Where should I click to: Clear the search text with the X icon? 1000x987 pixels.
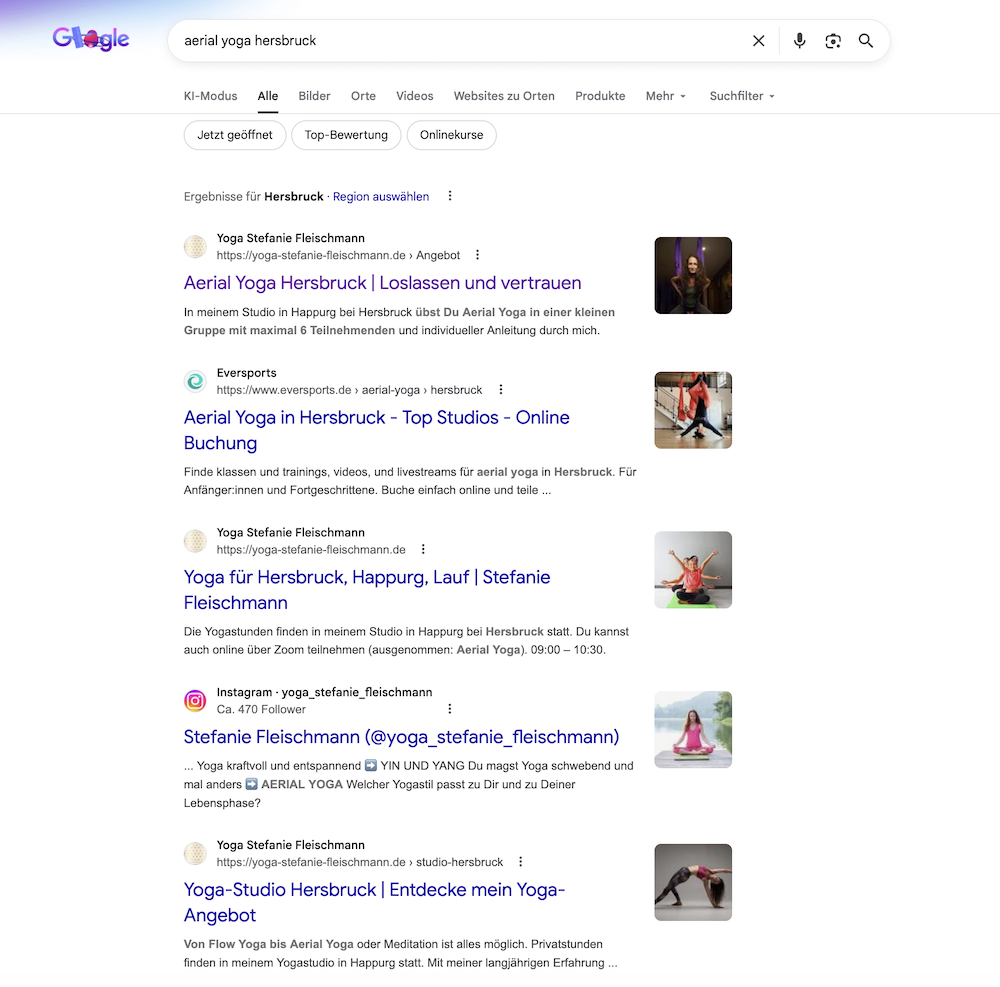pos(758,41)
